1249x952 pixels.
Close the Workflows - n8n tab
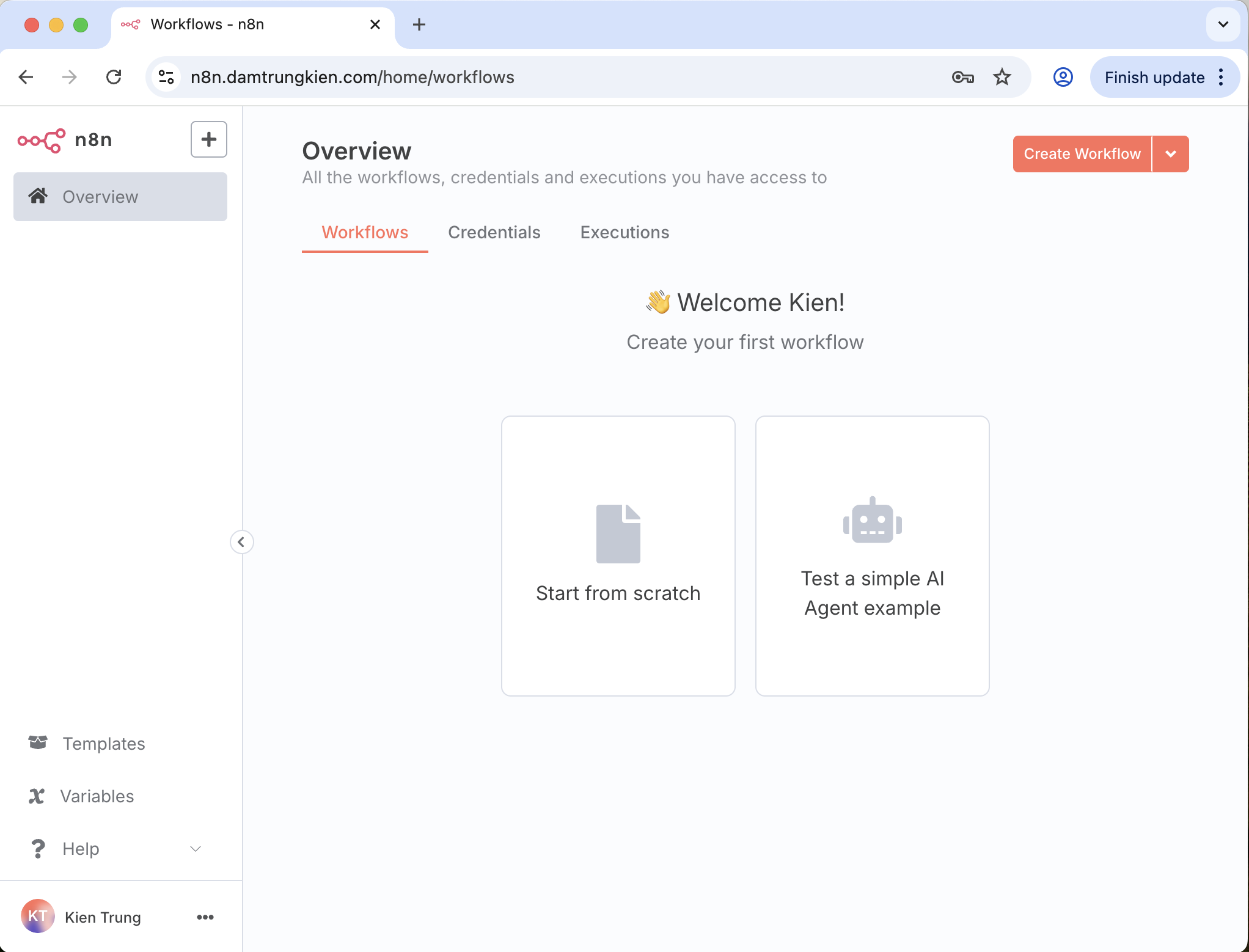[x=375, y=24]
